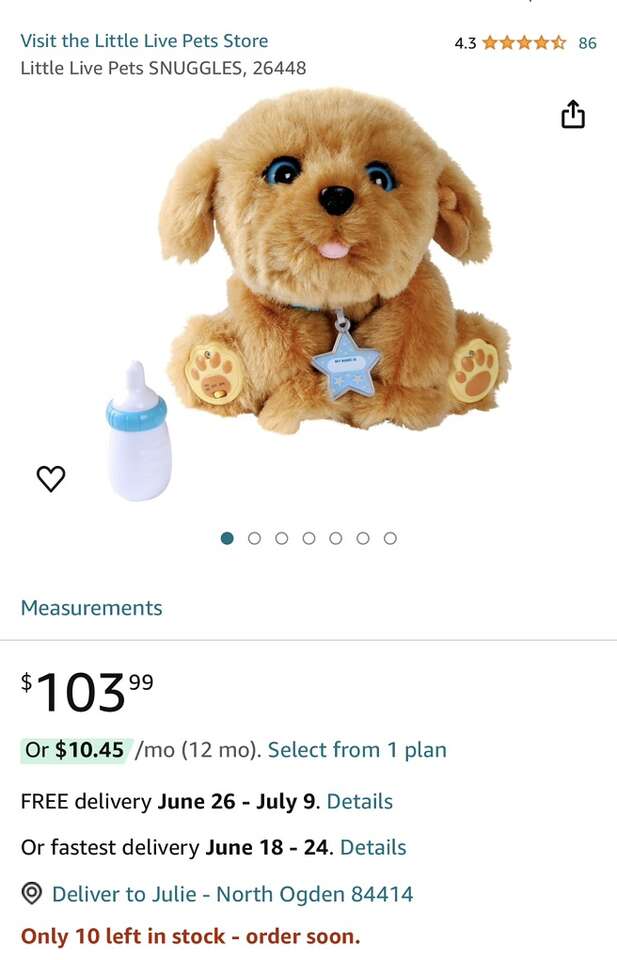View Details for FREE delivery
The image size is (617, 960).
[x=360, y=801]
